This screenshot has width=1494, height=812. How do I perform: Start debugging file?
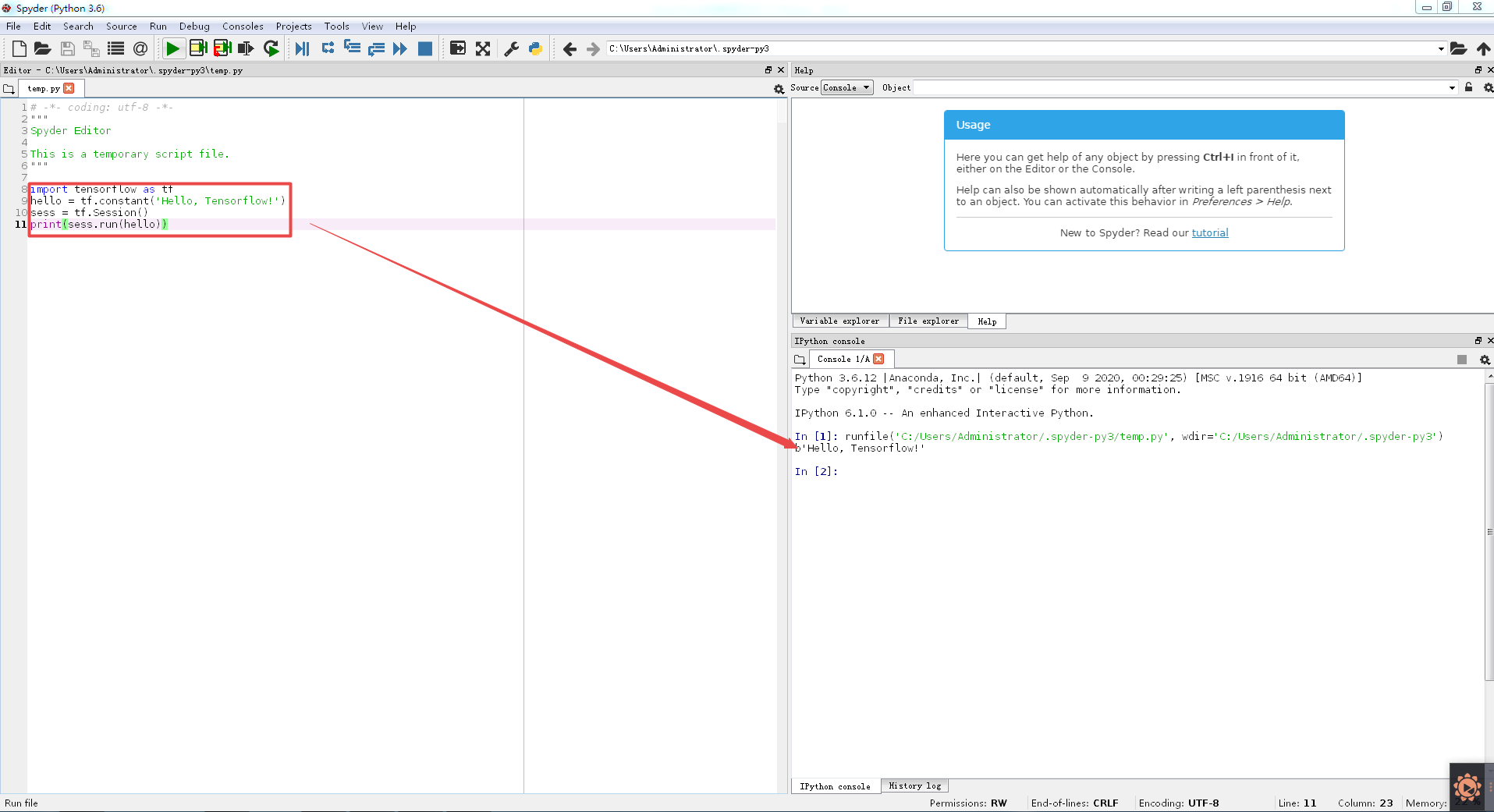(302, 48)
